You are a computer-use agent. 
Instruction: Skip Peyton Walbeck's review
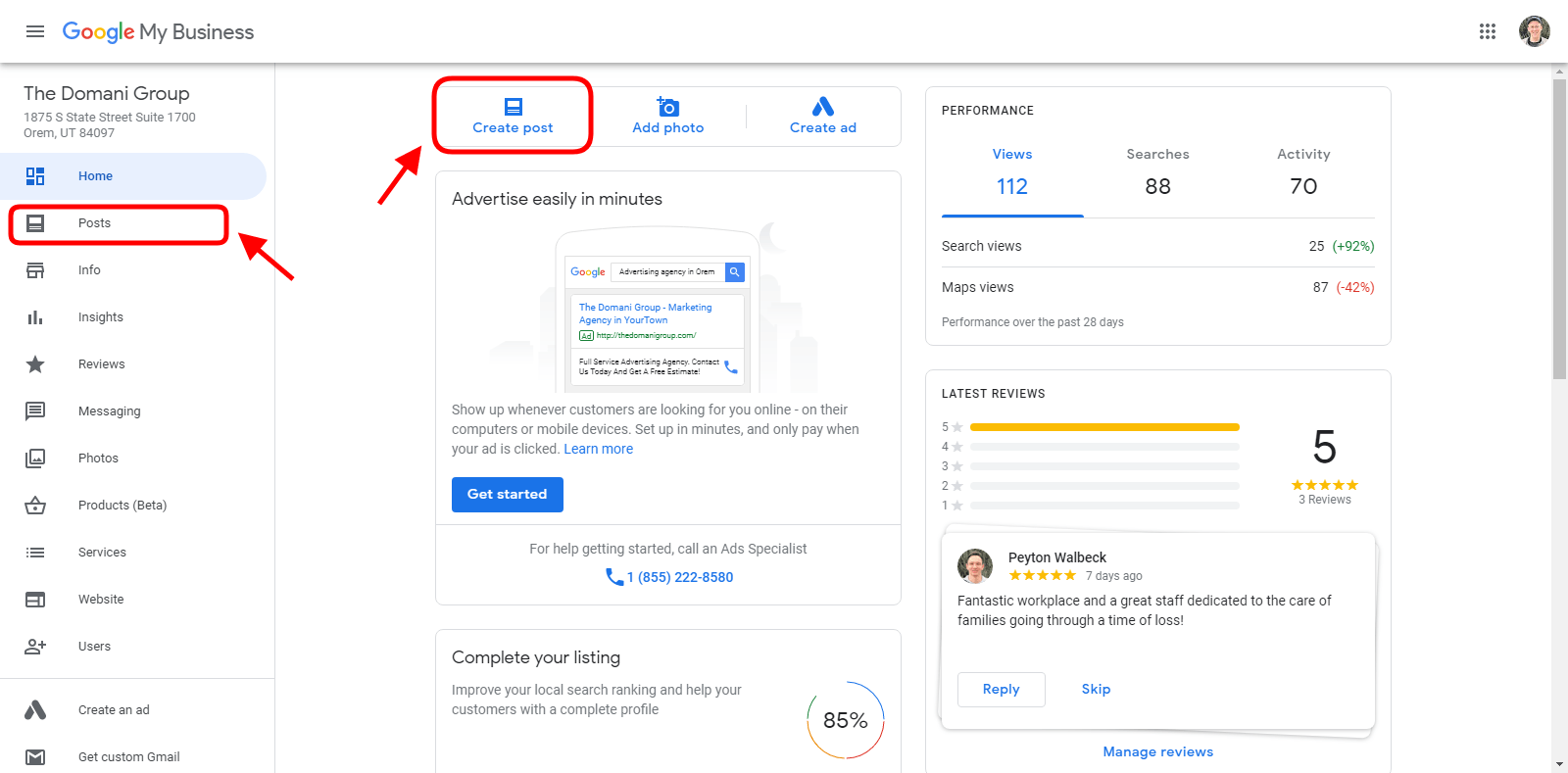[1096, 690]
